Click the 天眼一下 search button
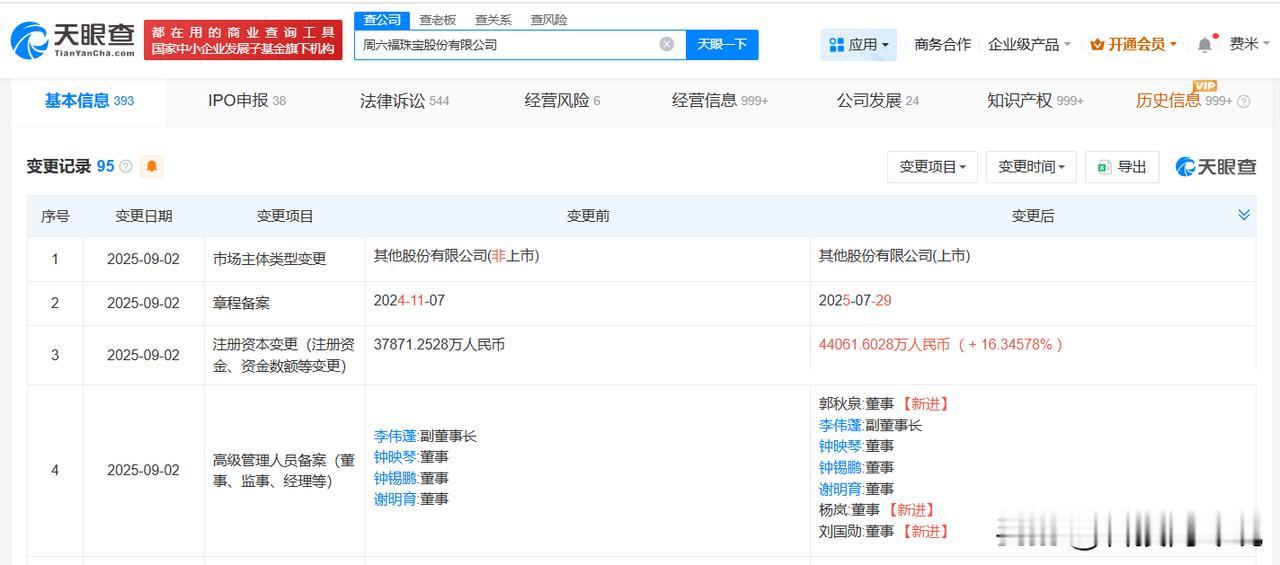1280x565 pixels. coord(722,44)
